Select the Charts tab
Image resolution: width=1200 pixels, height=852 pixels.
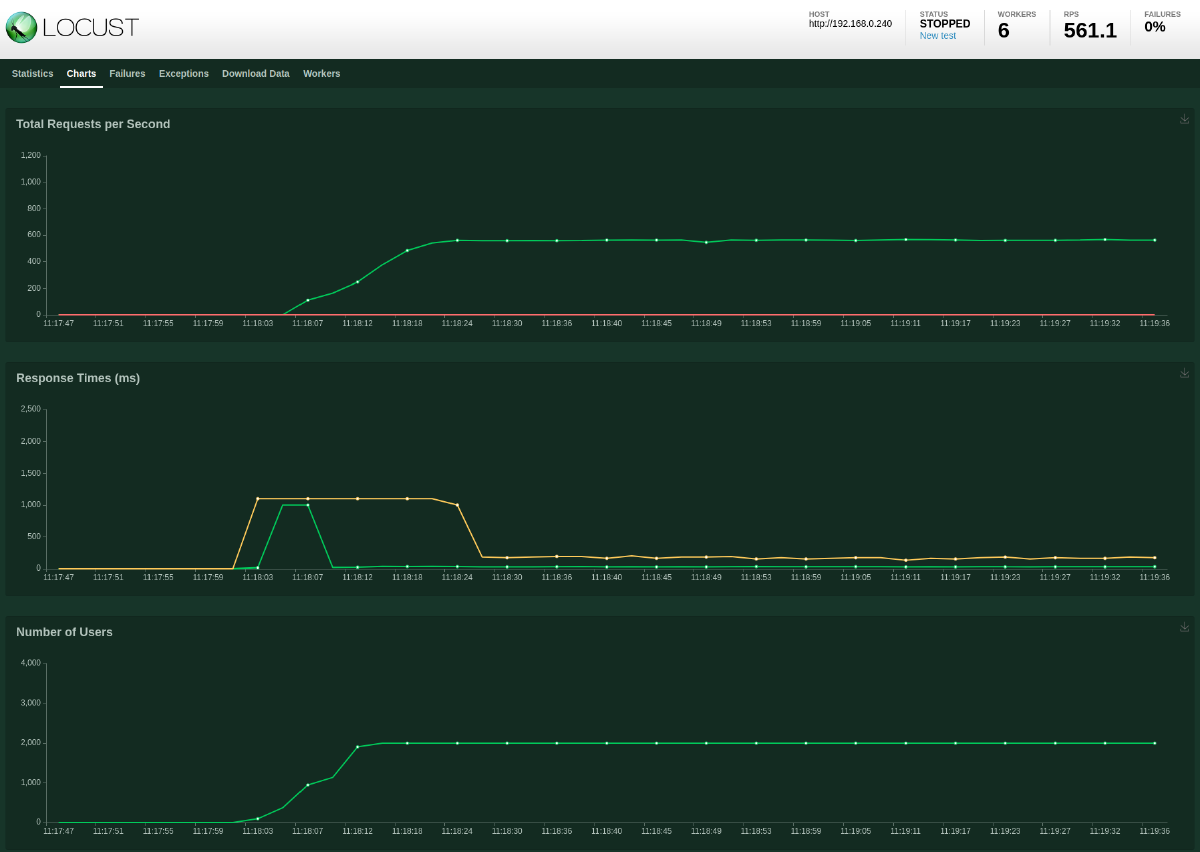(x=81, y=74)
